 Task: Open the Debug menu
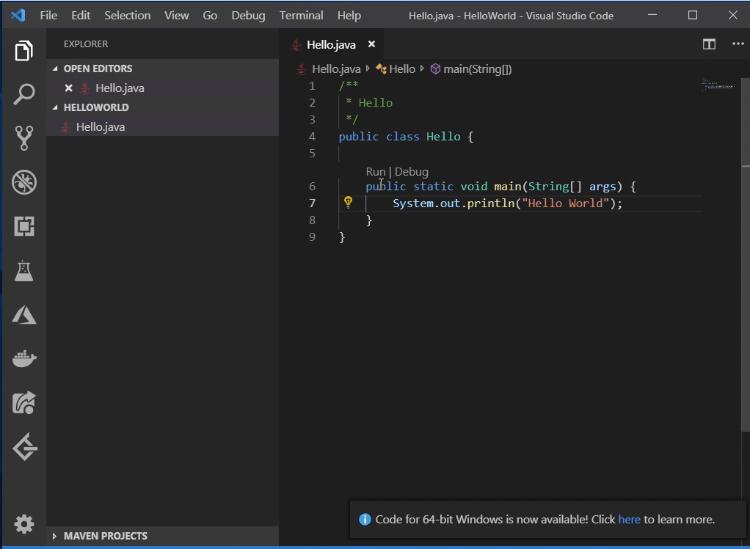[x=248, y=15]
